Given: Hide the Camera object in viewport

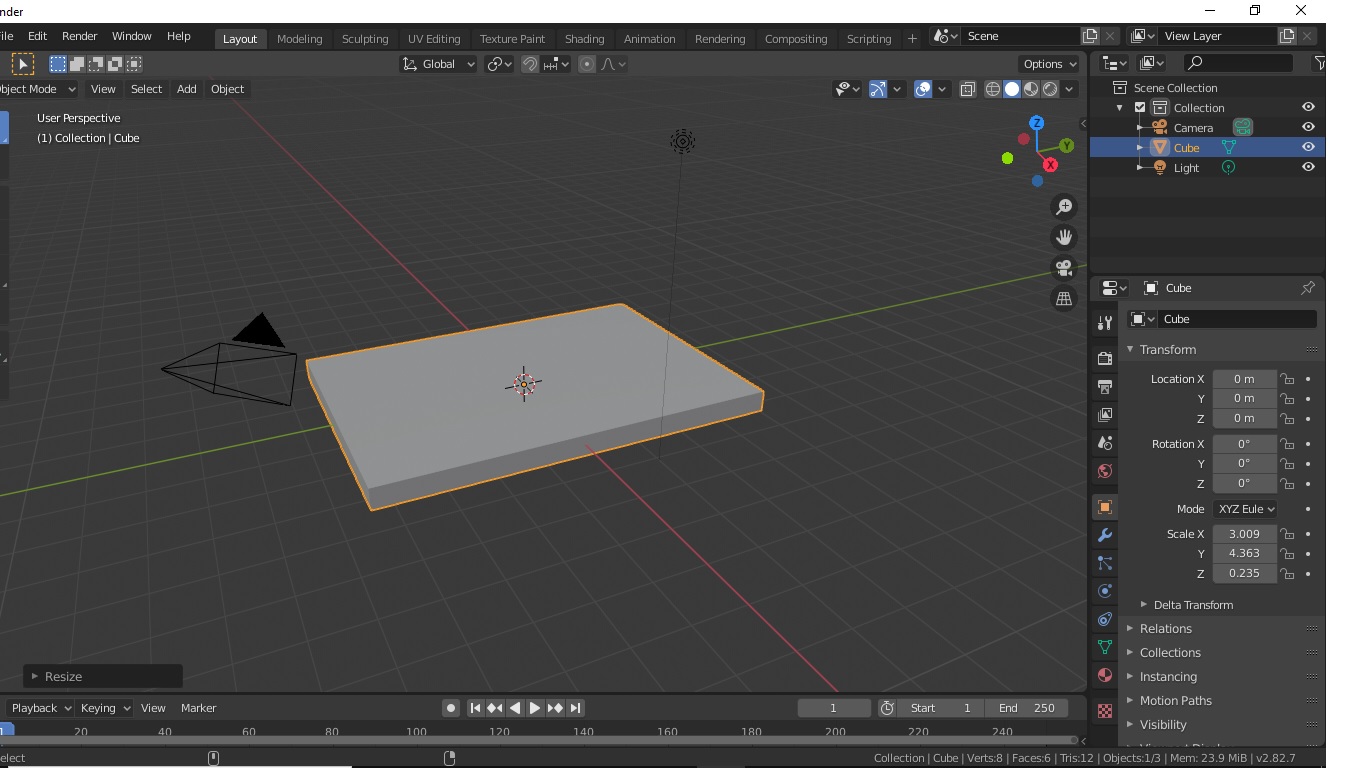Looking at the screenshot, I should point(1308,127).
